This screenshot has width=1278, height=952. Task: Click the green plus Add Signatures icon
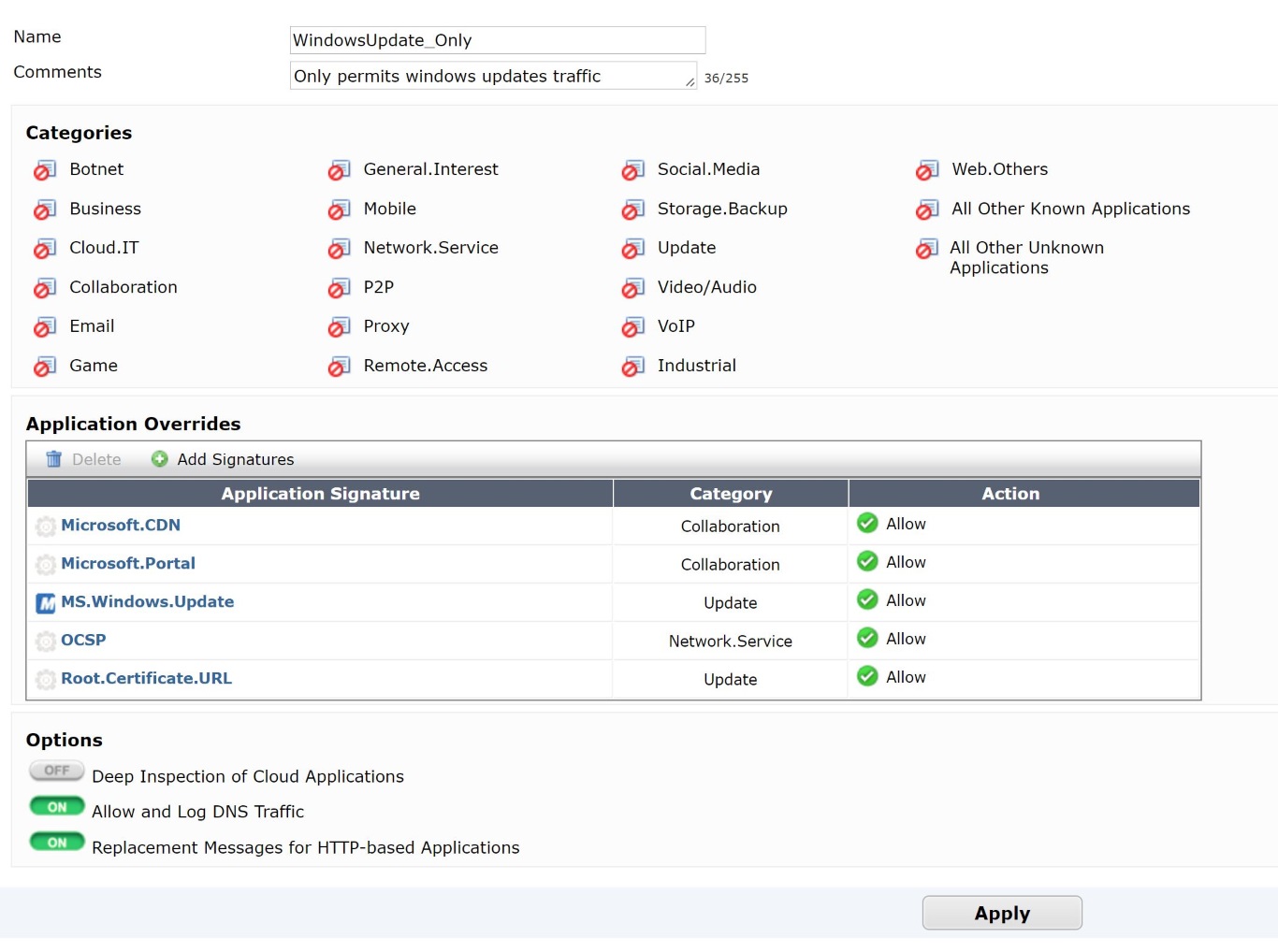click(x=159, y=459)
